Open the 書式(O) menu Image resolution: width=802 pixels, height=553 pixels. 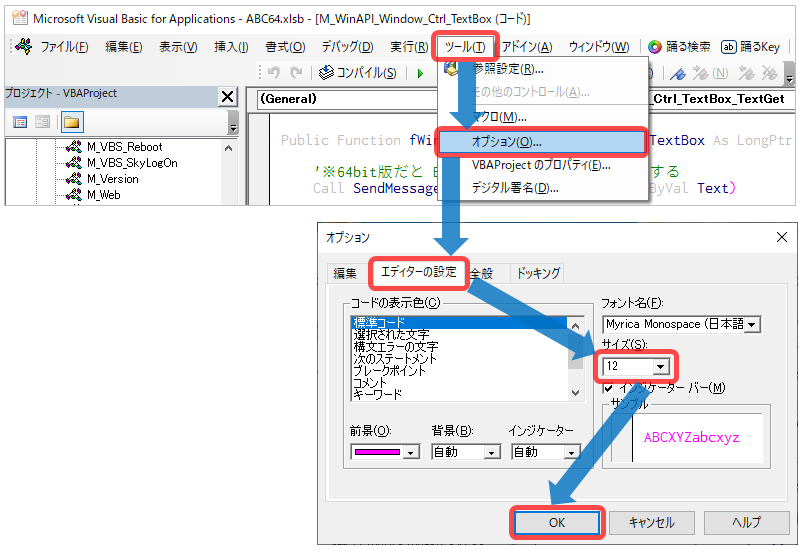click(285, 47)
